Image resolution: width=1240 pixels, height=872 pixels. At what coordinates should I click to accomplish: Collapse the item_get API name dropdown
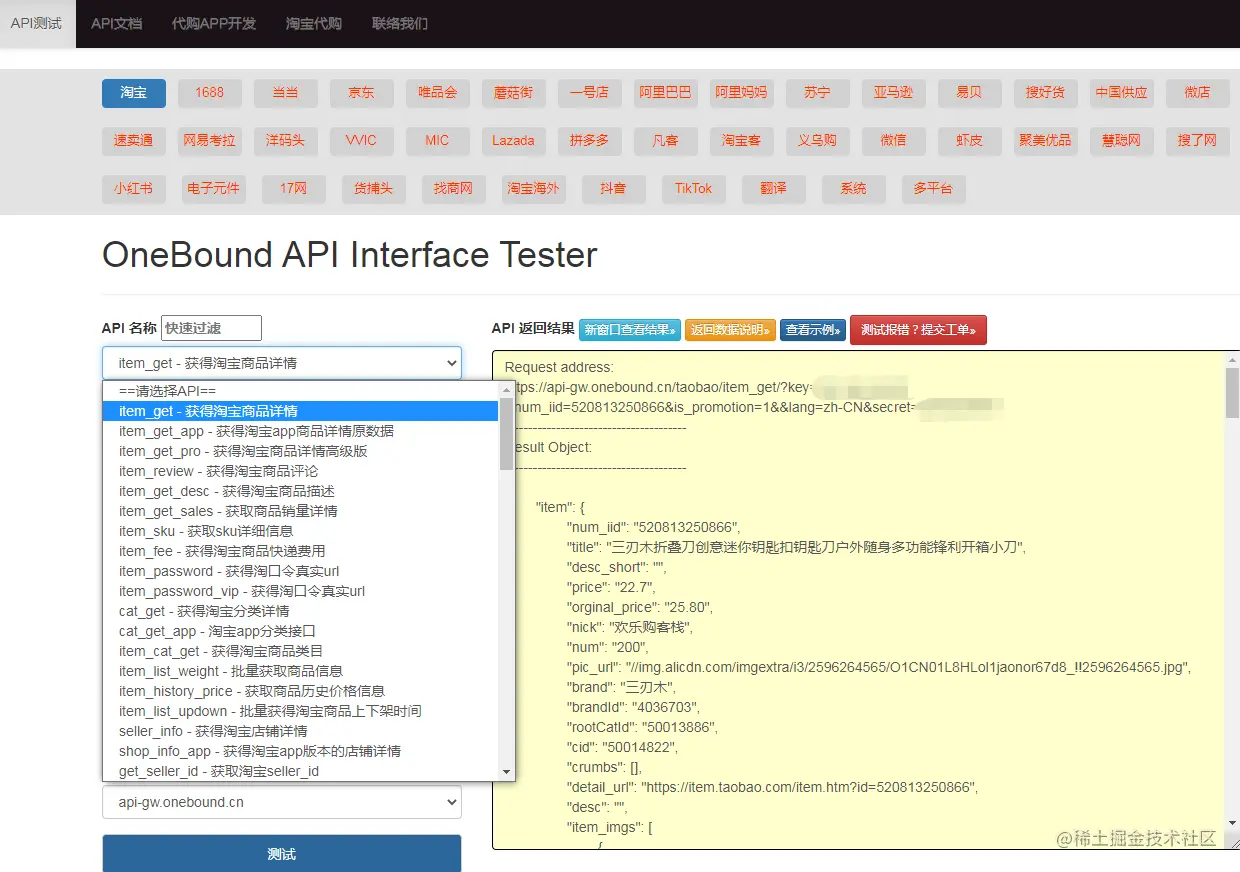[282, 363]
